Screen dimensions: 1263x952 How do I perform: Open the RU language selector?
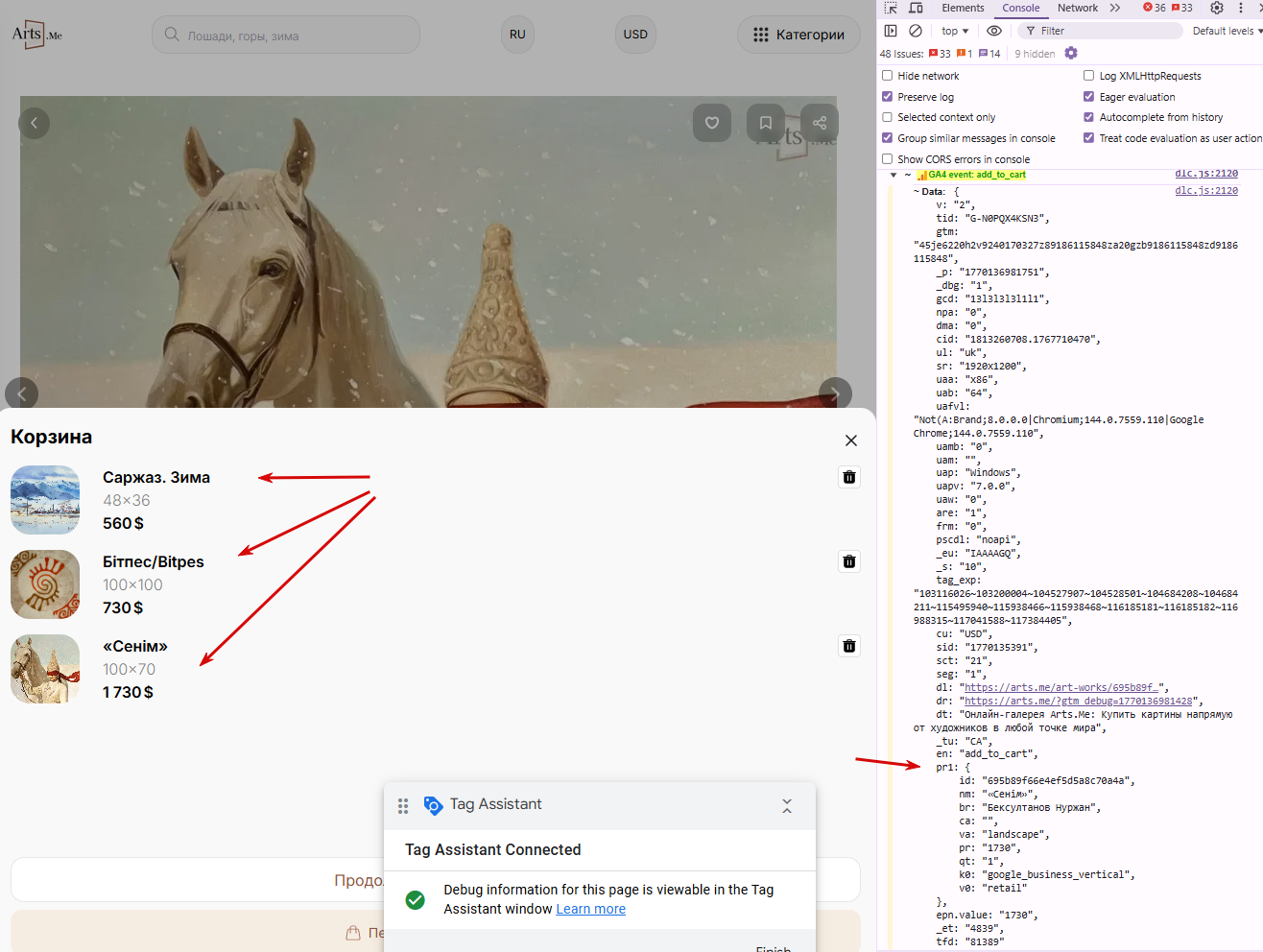pyautogui.click(x=517, y=35)
